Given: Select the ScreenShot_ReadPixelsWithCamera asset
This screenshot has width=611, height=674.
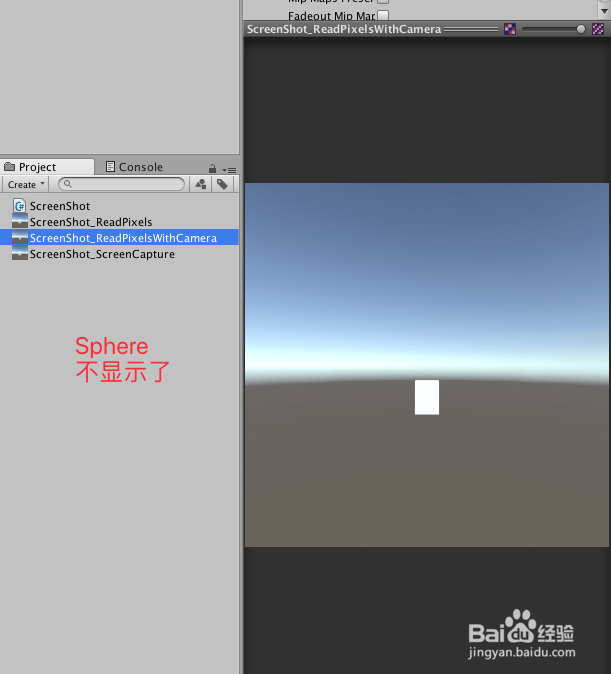Looking at the screenshot, I should (119, 238).
